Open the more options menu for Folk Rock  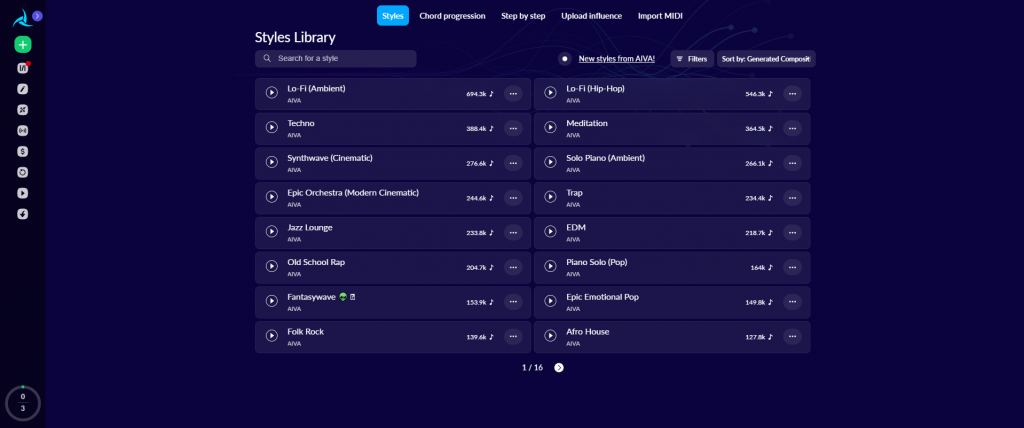point(513,337)
